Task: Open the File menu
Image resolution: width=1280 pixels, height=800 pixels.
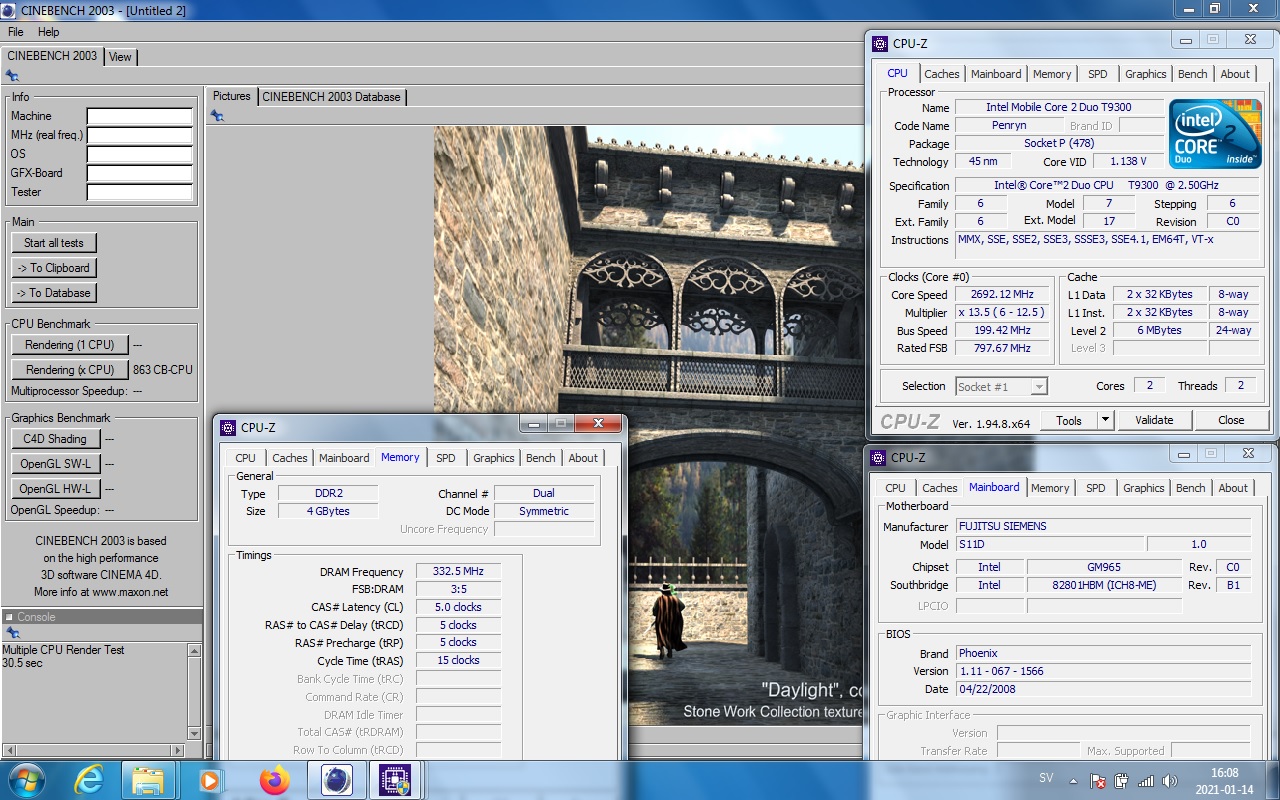Action: (16, 32)
